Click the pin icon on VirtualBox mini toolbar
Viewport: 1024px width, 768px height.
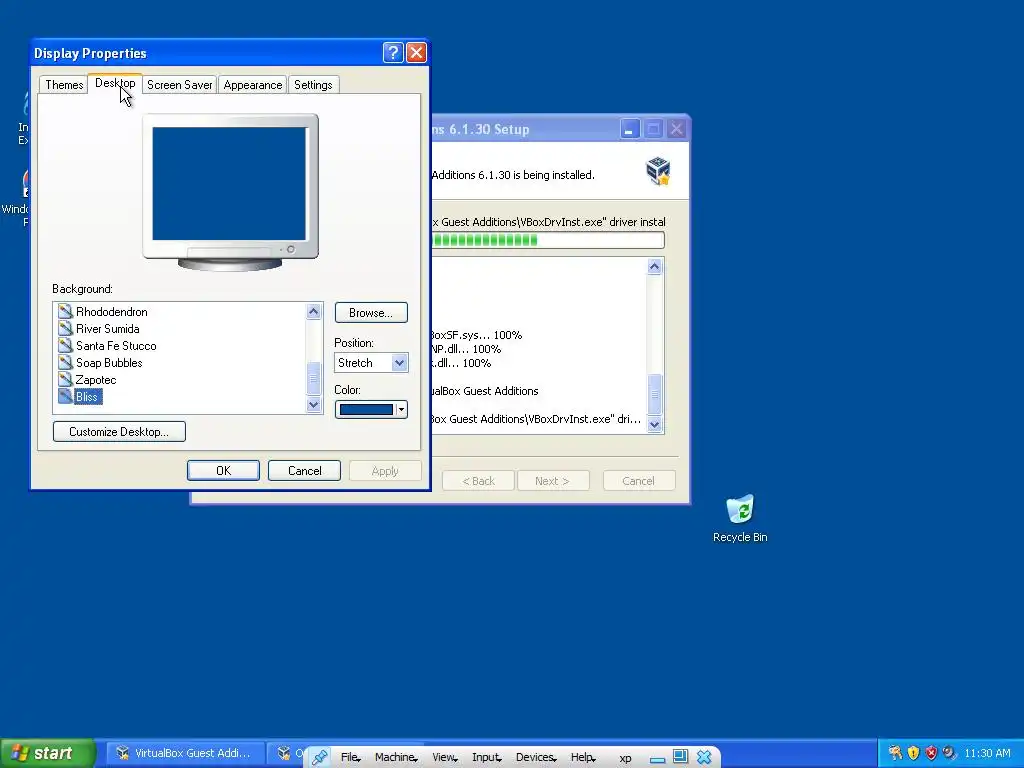coord(319,757)
